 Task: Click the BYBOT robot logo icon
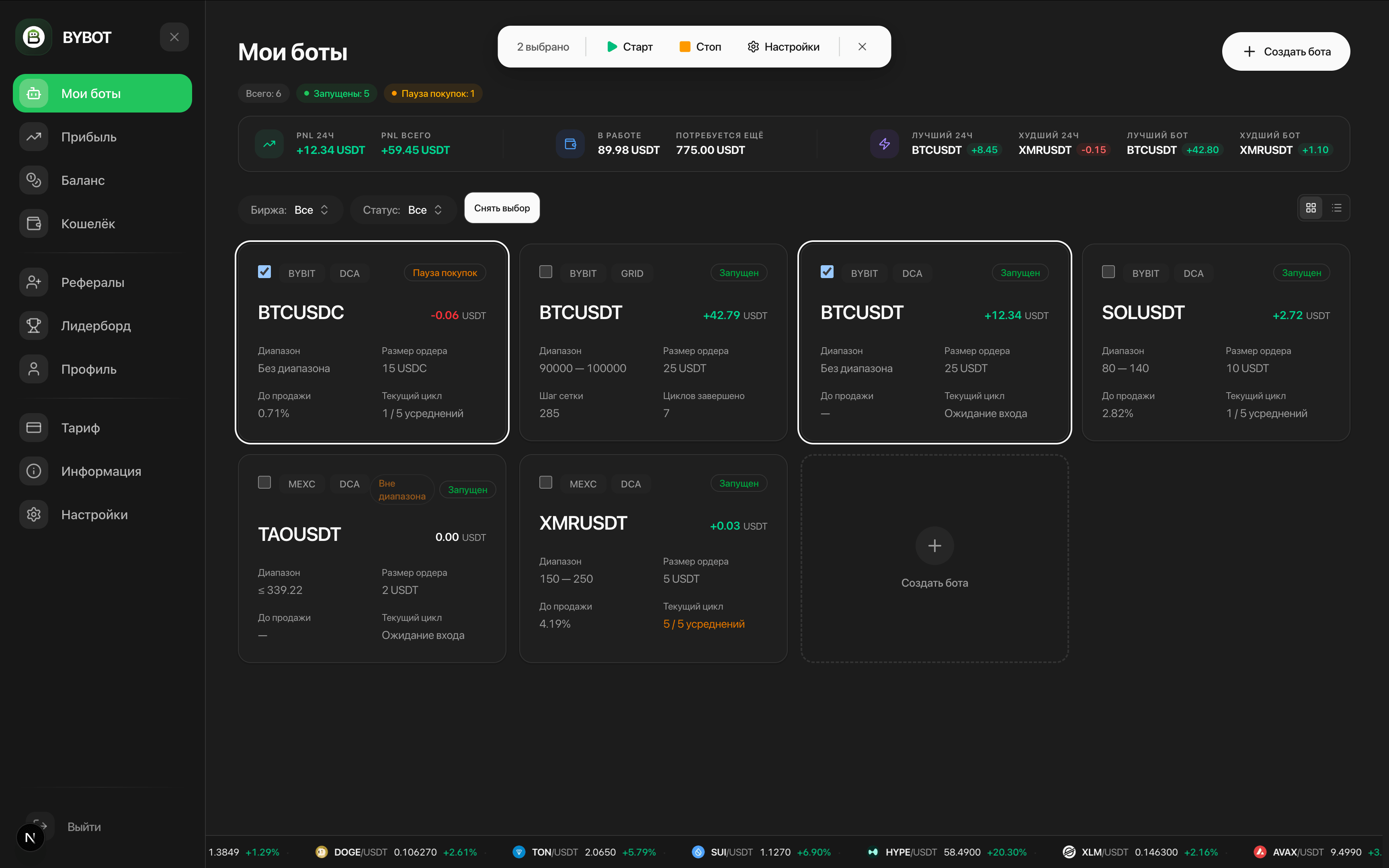click(x=34, y=37)
